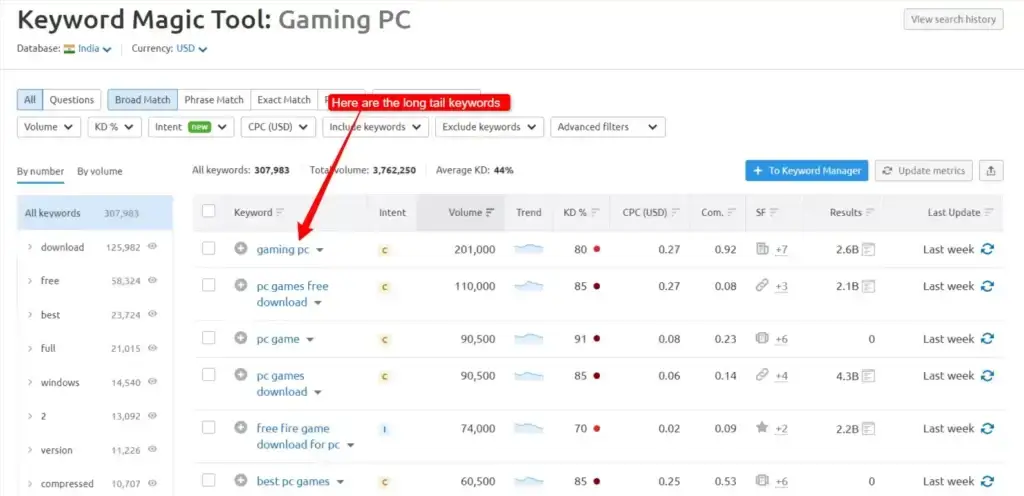The width and height of the screenshot is (1024, 496).
Task: Select the All tab
Action: click(x=30, y=100)
